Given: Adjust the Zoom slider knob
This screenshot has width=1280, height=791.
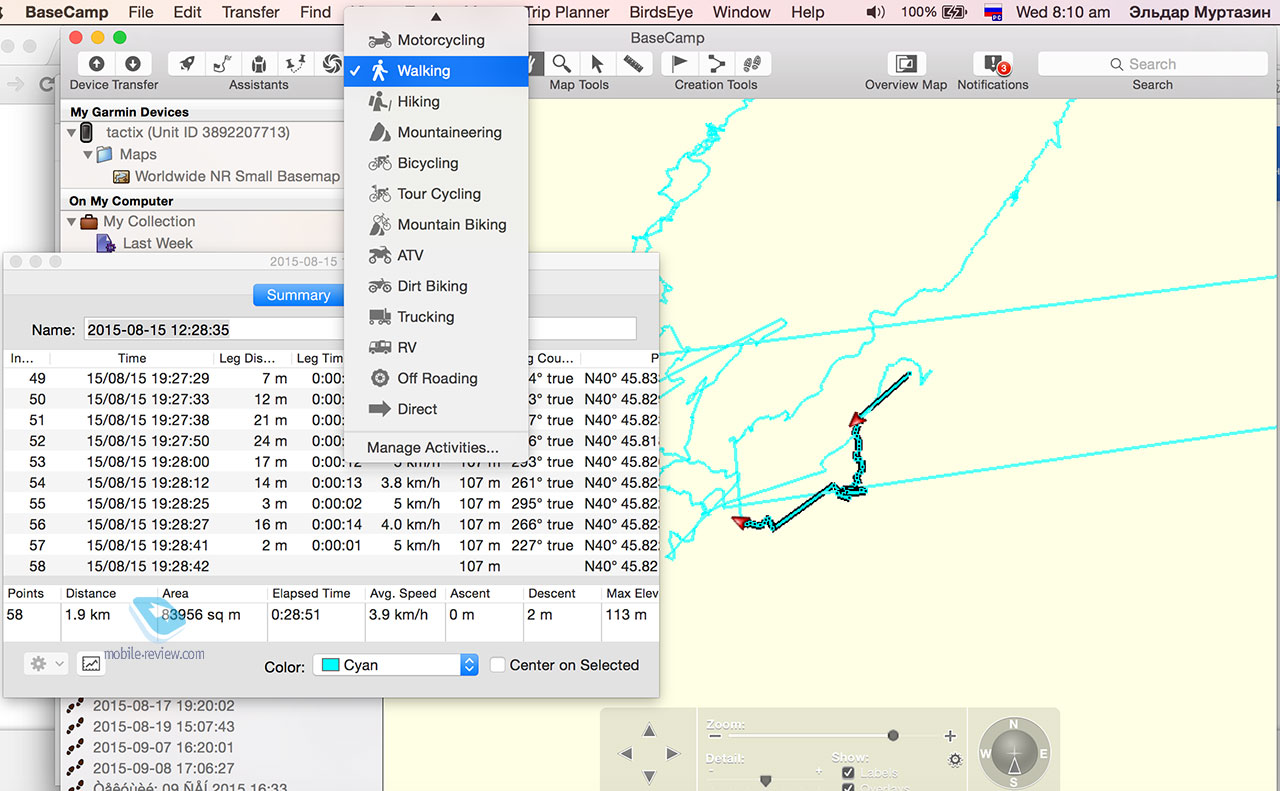Looking at the screenshot, I should click(x=893, y=736).
